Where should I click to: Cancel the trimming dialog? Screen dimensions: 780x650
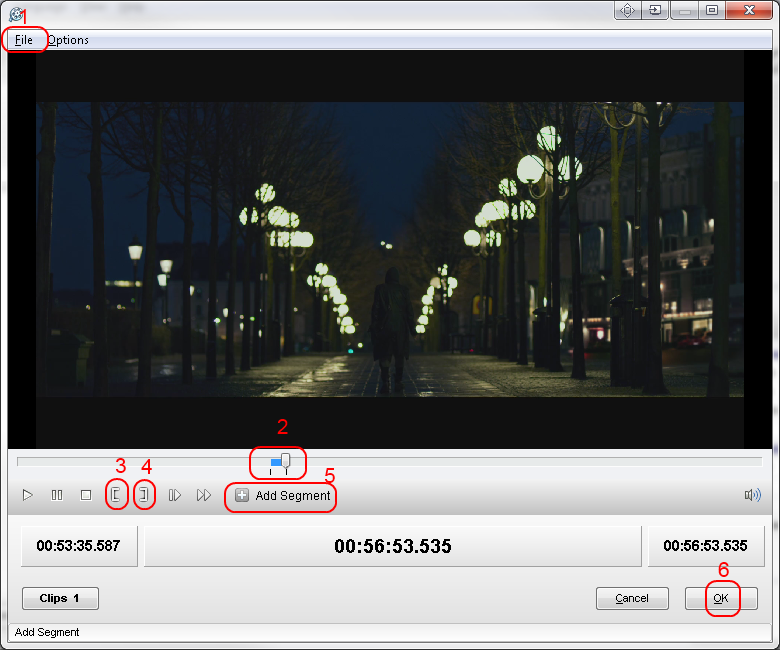(632, 598)
